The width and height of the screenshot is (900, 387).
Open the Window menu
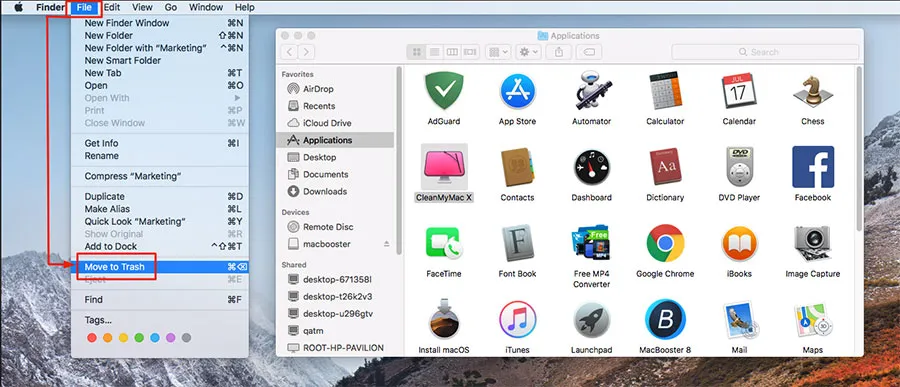pyautogui.click(x=205, y=7)
